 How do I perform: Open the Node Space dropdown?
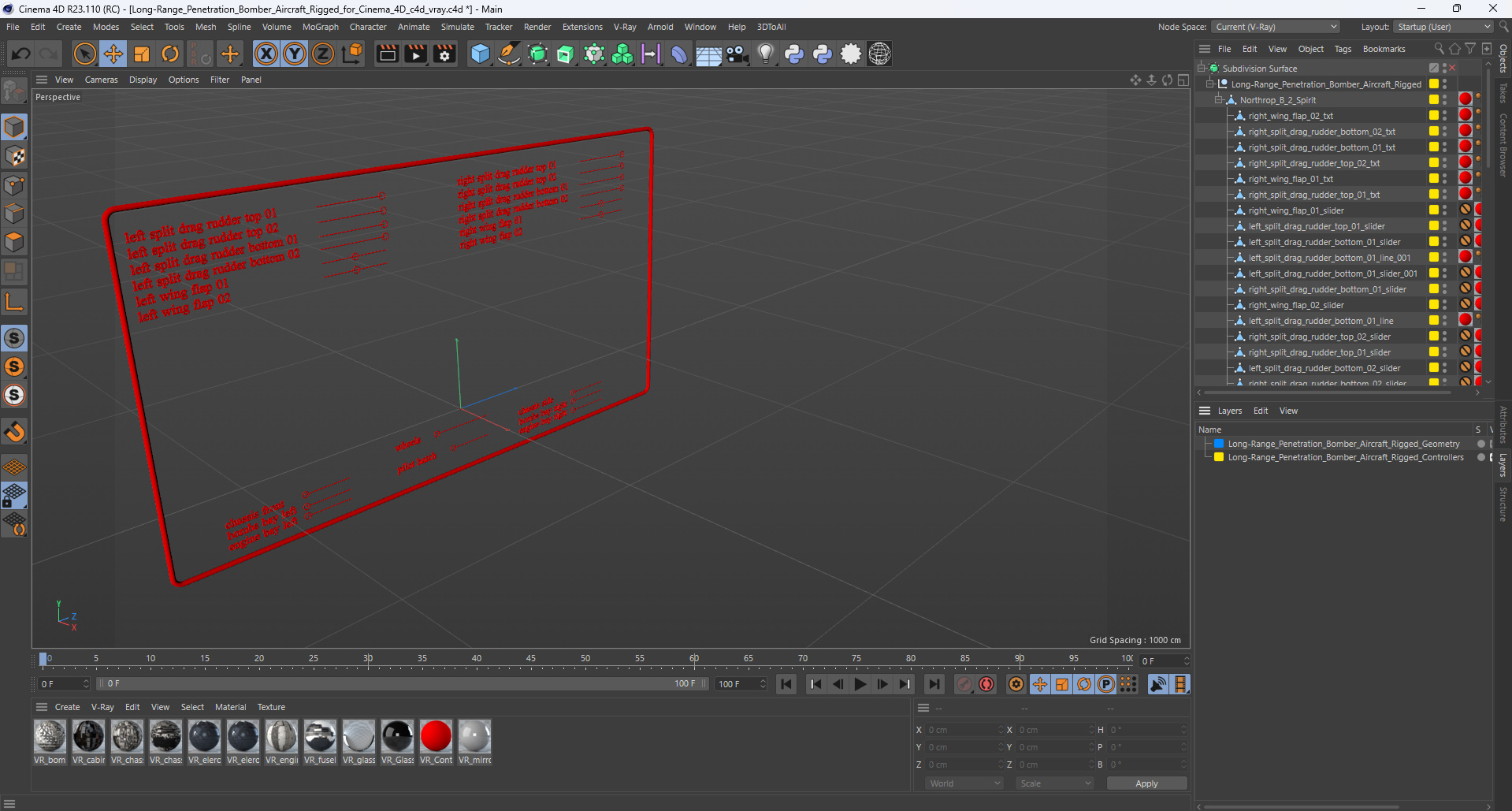click(1276, 27)
